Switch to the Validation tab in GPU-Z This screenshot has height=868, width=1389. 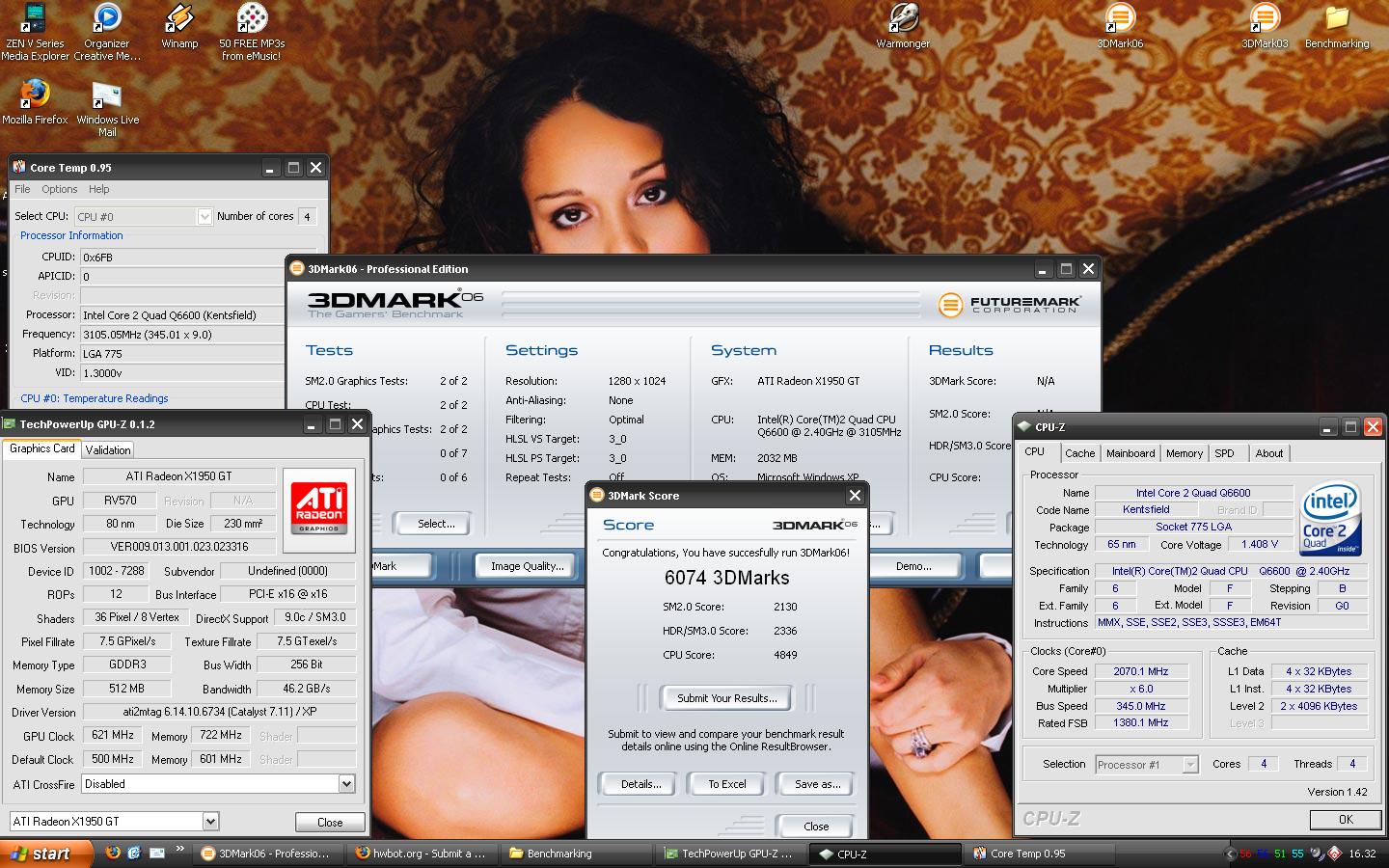click(108, 450)
